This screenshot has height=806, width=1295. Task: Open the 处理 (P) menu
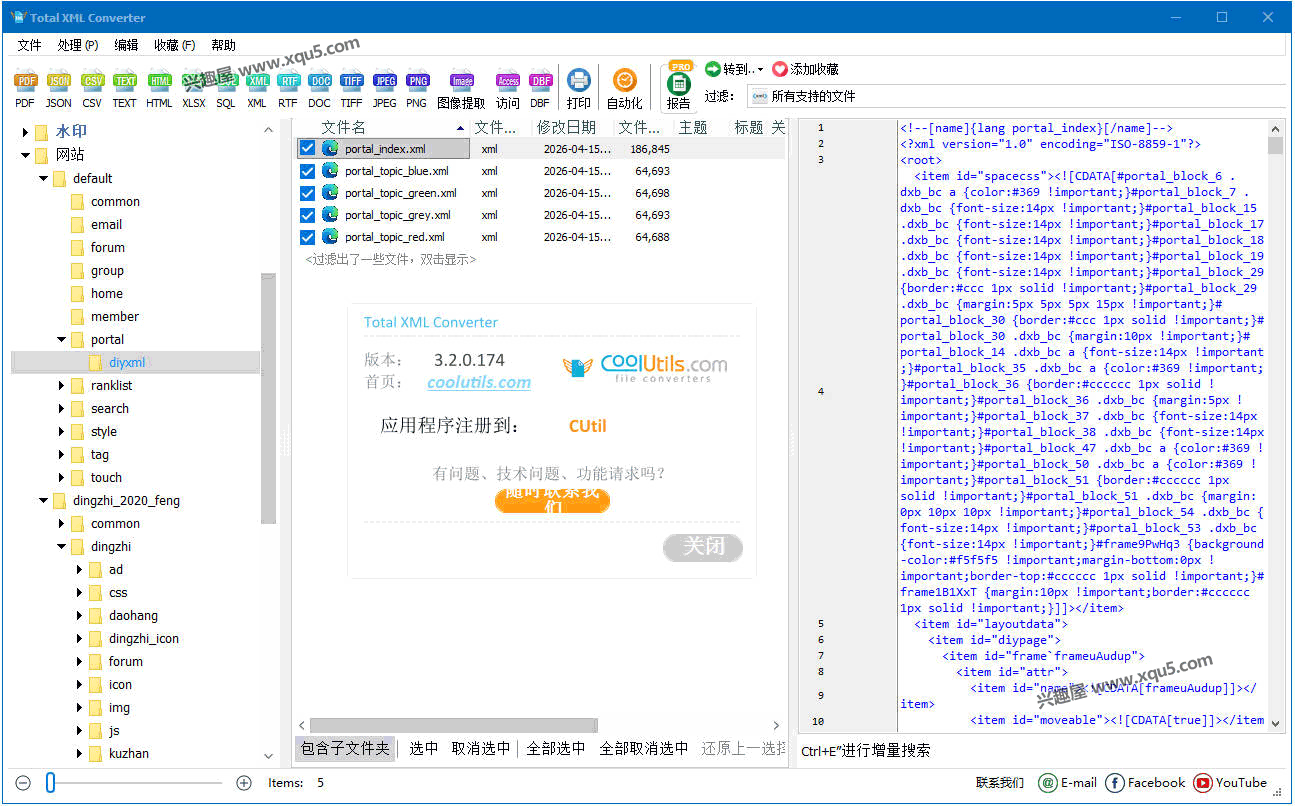point(77,45)
